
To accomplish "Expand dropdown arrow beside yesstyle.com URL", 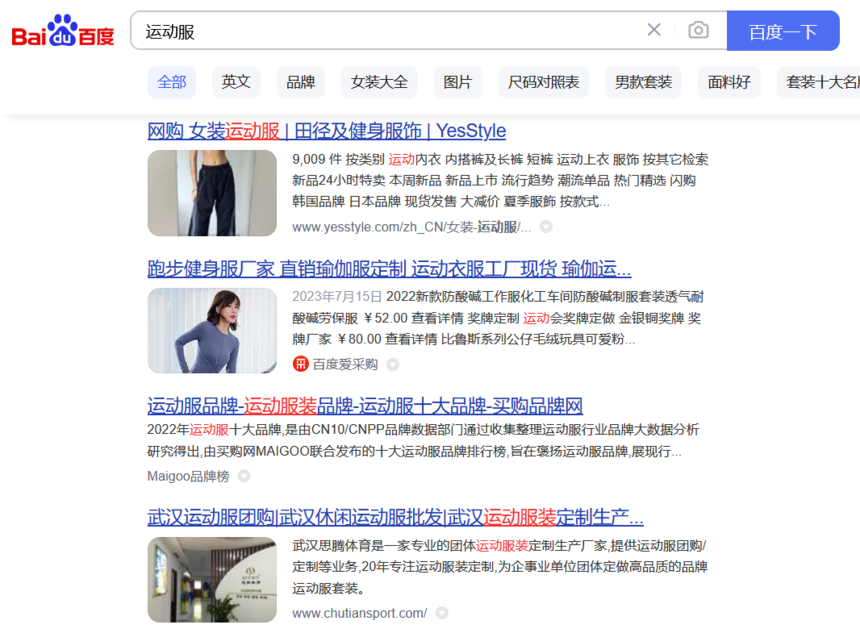I will 546,227.
